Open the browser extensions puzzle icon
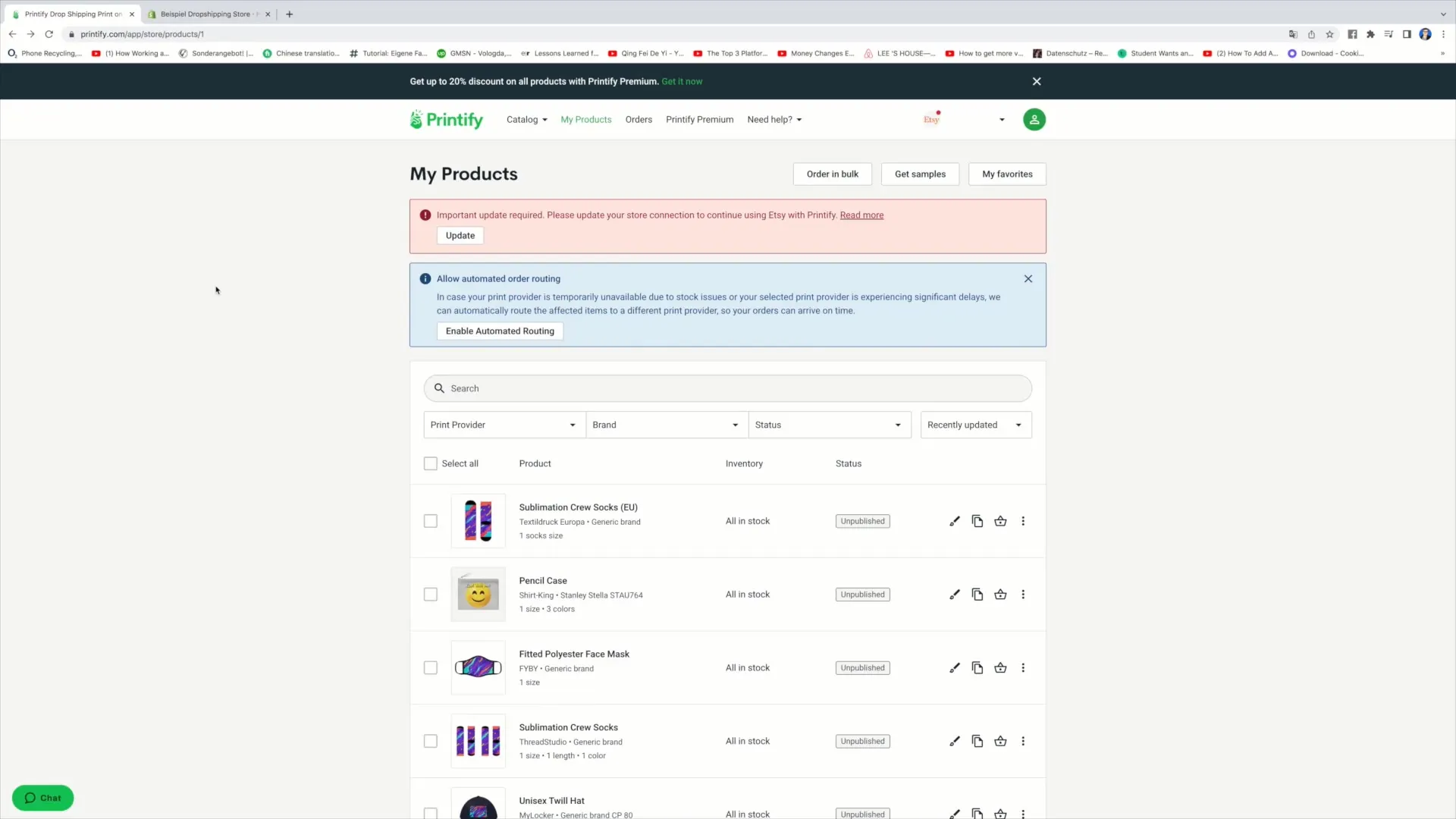1456x819 pixels. point(1370,34)
